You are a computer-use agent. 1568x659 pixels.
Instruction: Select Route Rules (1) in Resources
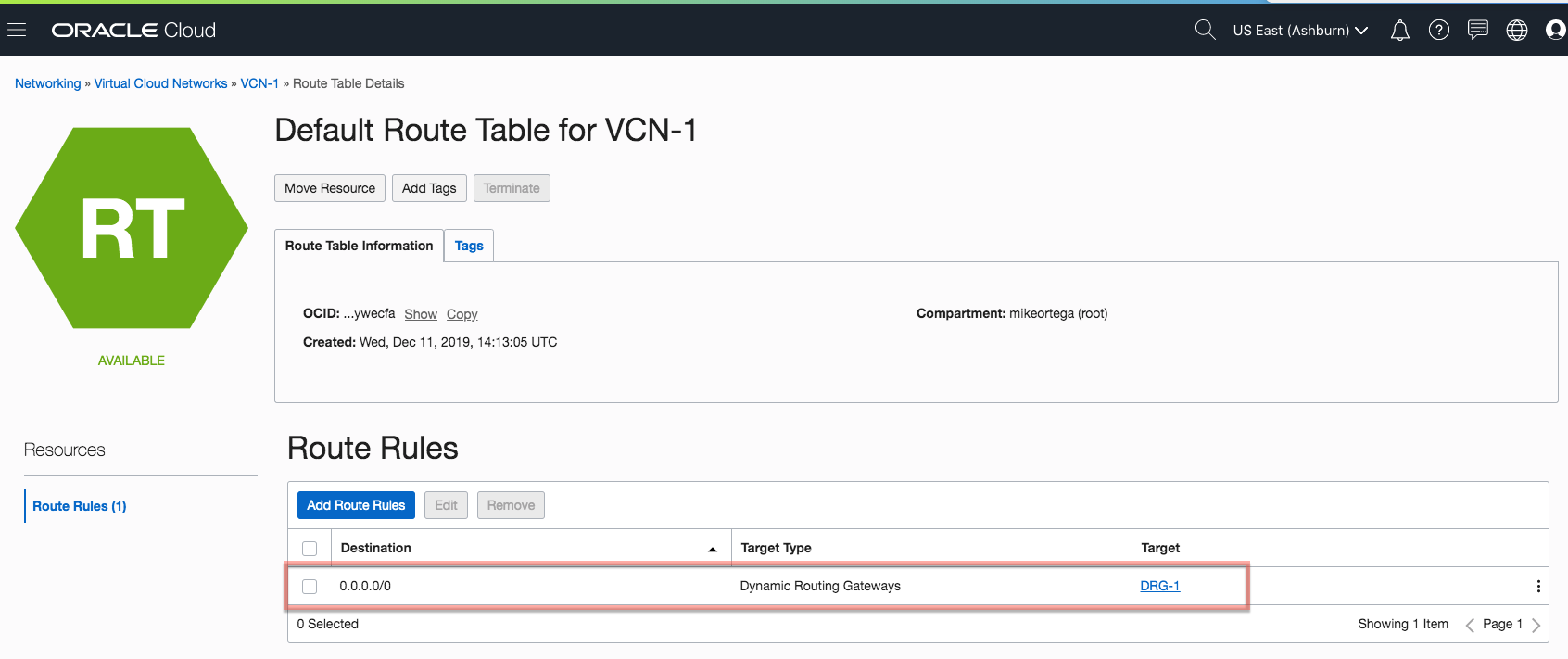[x=80, y=506]
